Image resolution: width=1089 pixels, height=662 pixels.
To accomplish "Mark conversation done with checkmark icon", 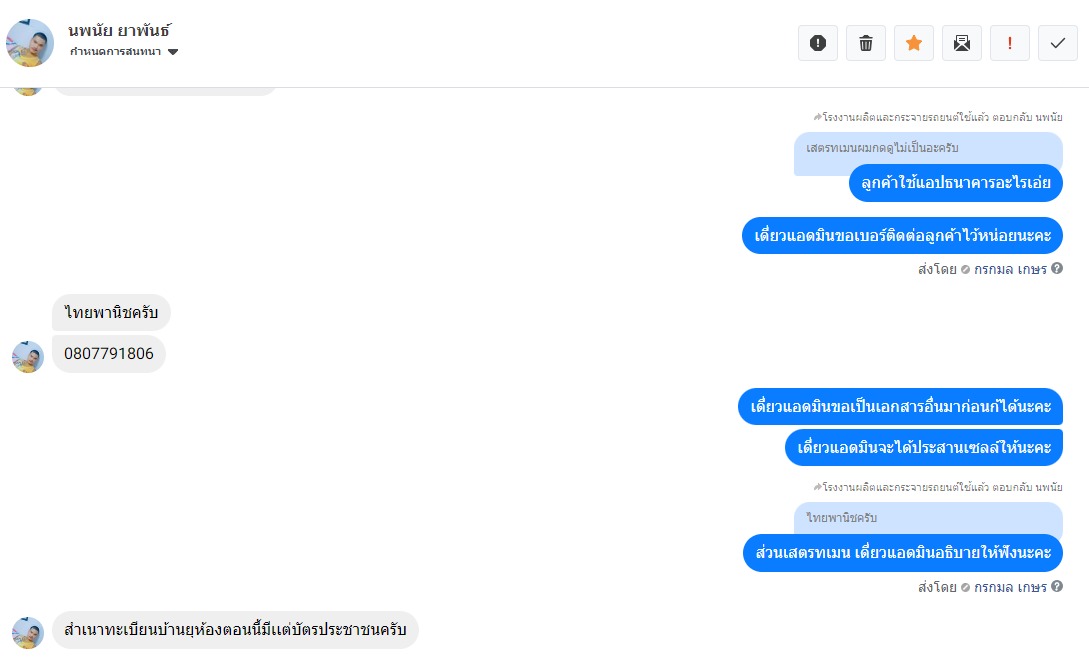I will (1058, 43).
